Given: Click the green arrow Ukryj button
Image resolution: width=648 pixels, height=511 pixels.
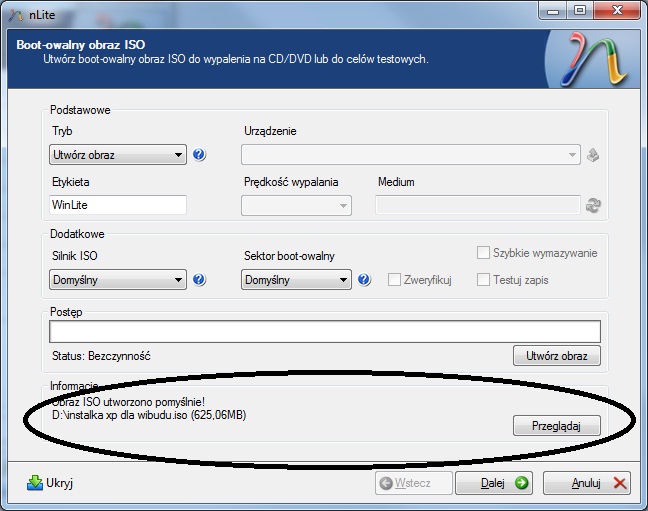Looking at the screenshot, I should pos(50,483).
